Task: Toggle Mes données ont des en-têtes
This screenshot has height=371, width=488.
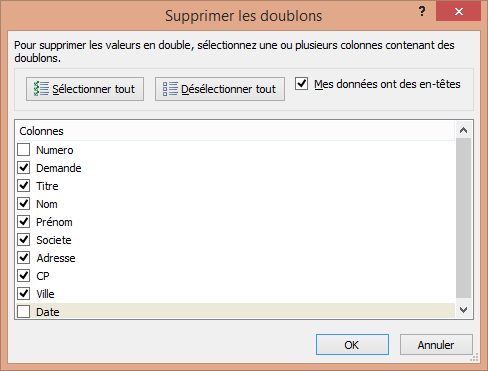Action: coord(301,83)
